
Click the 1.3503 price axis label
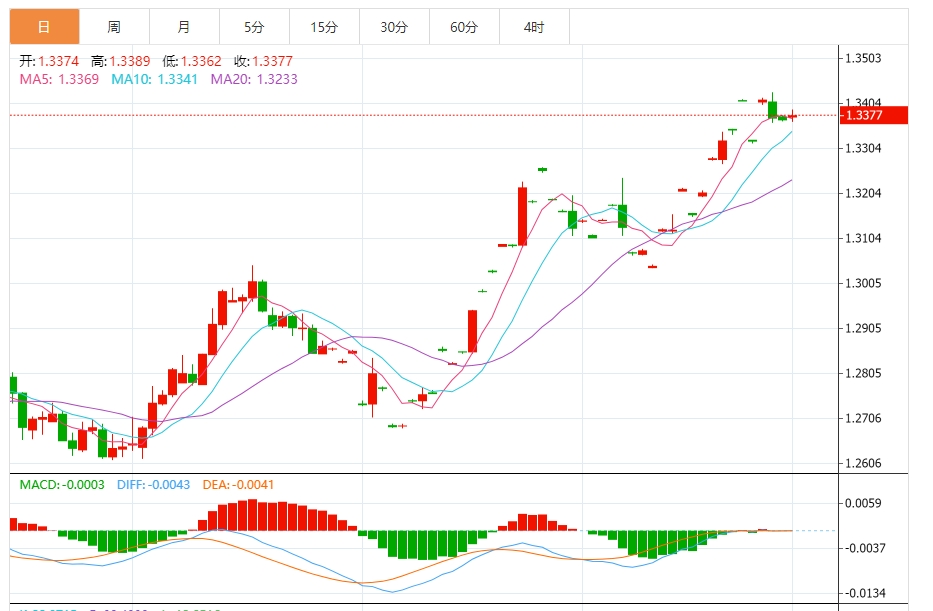[863, 58]
